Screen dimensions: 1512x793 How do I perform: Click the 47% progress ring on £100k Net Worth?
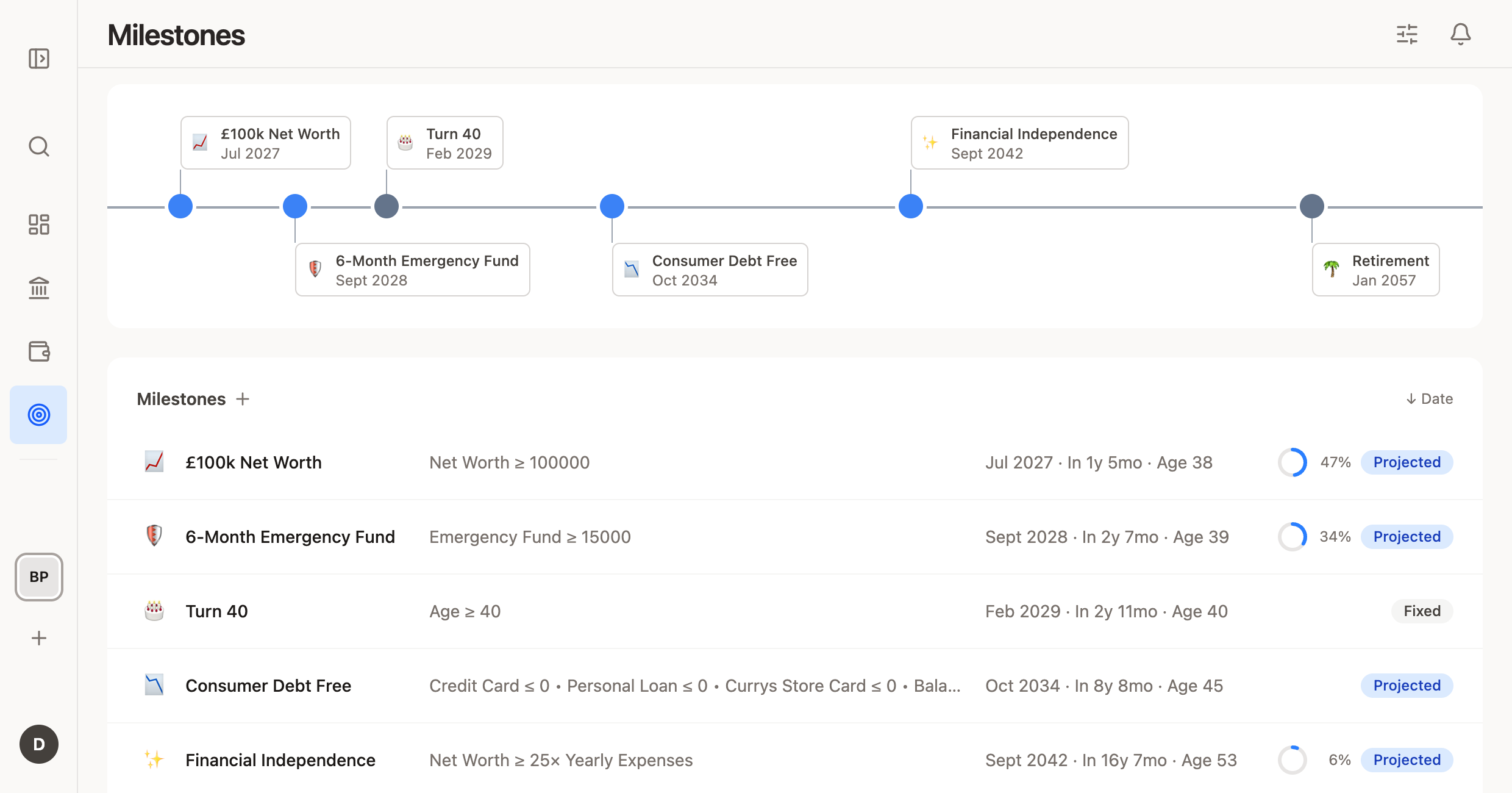[x=1293, y=462]
